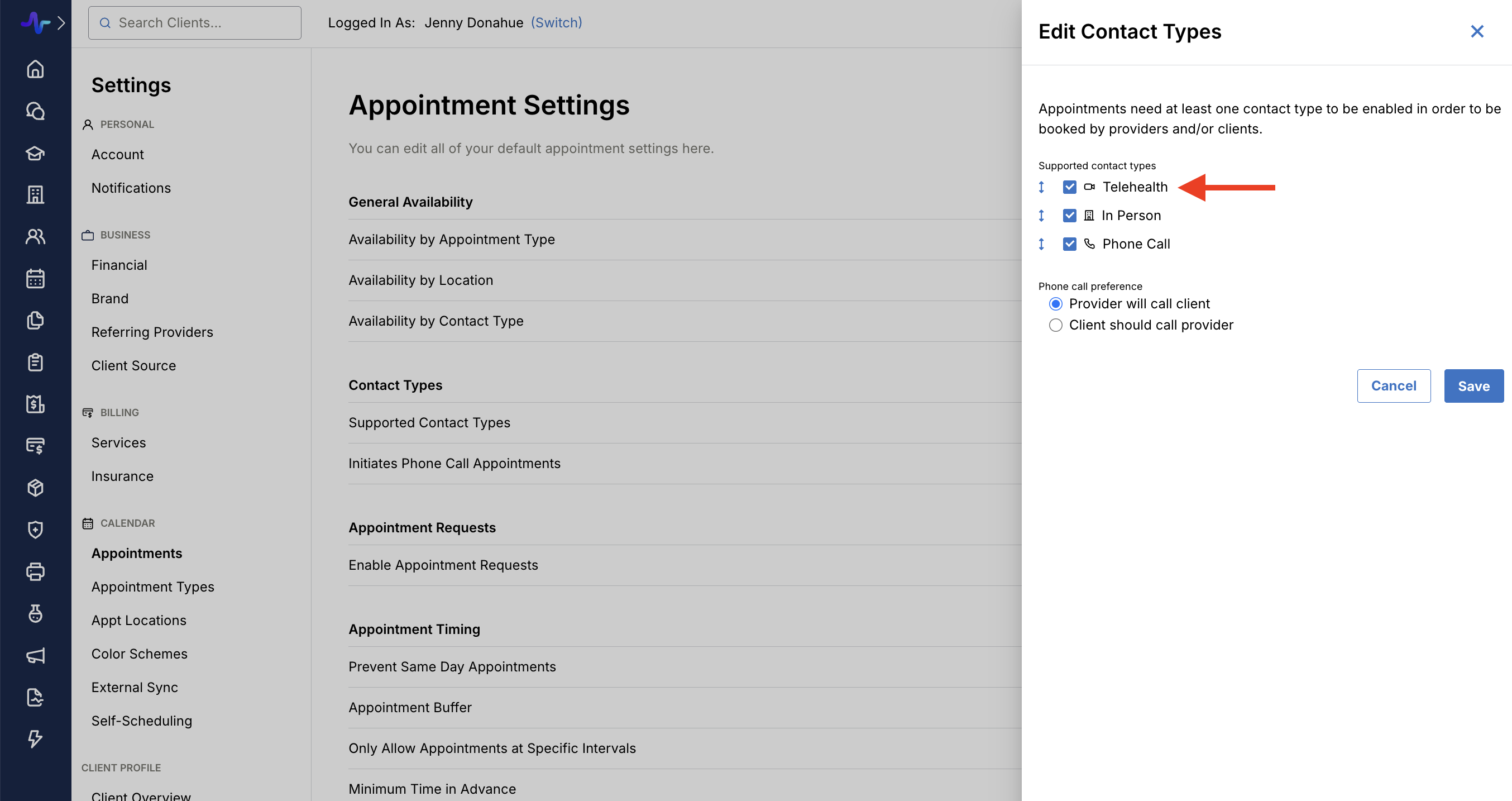The image size is (1512, 801).
Task: Focus the Search Clients field
Action: [194, 23]
